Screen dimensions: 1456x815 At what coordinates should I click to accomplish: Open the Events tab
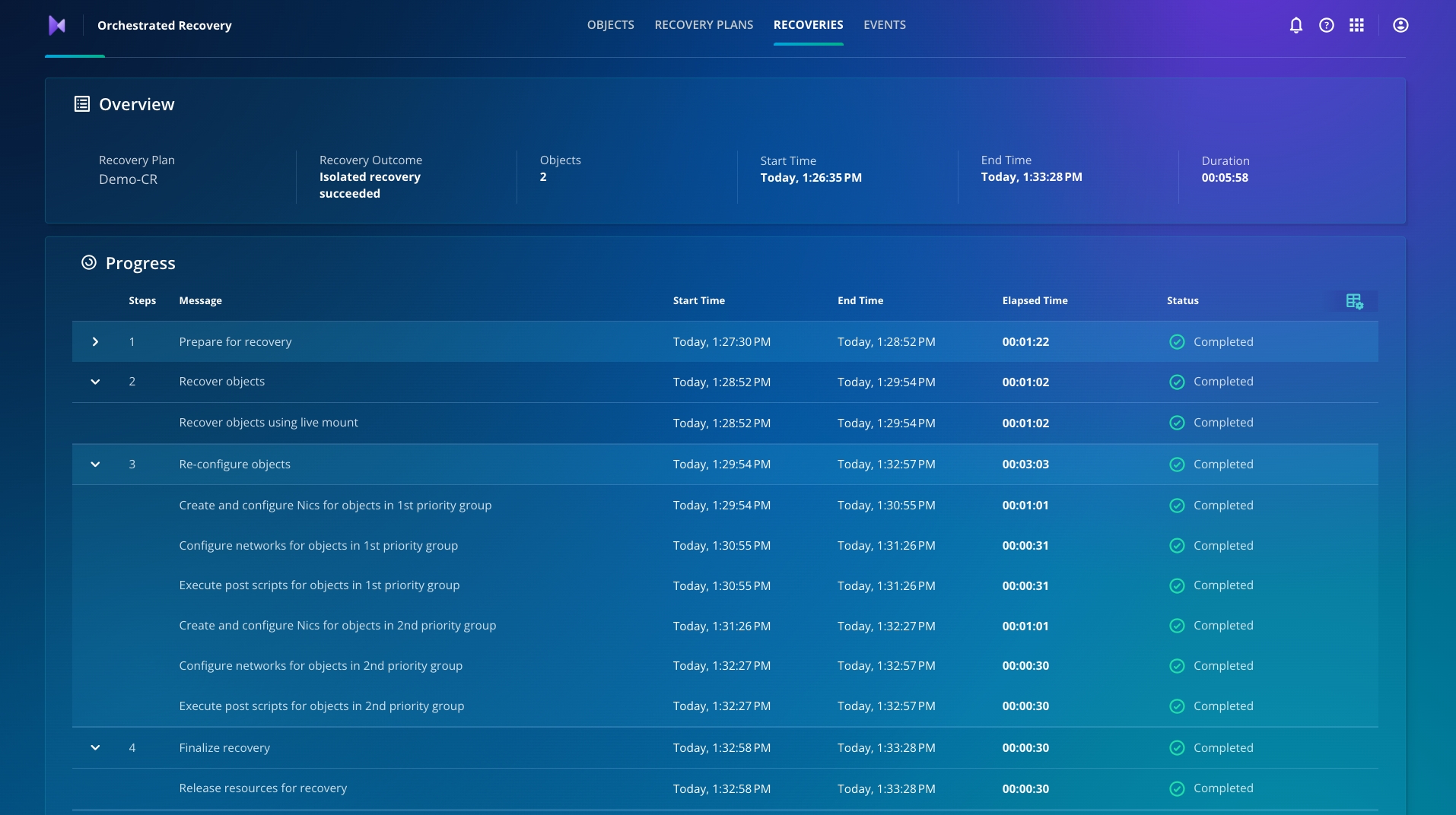(884, 25)
